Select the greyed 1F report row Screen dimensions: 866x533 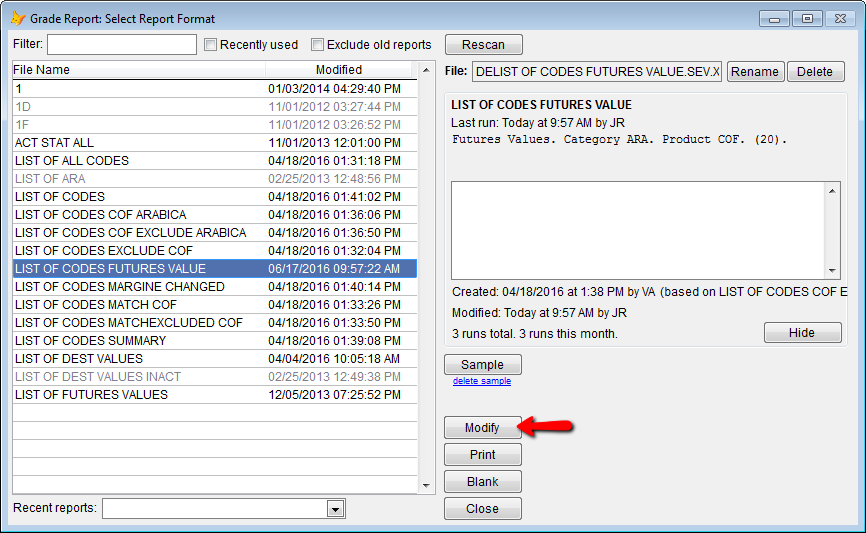pyautogui.click(x=215, y=125)
